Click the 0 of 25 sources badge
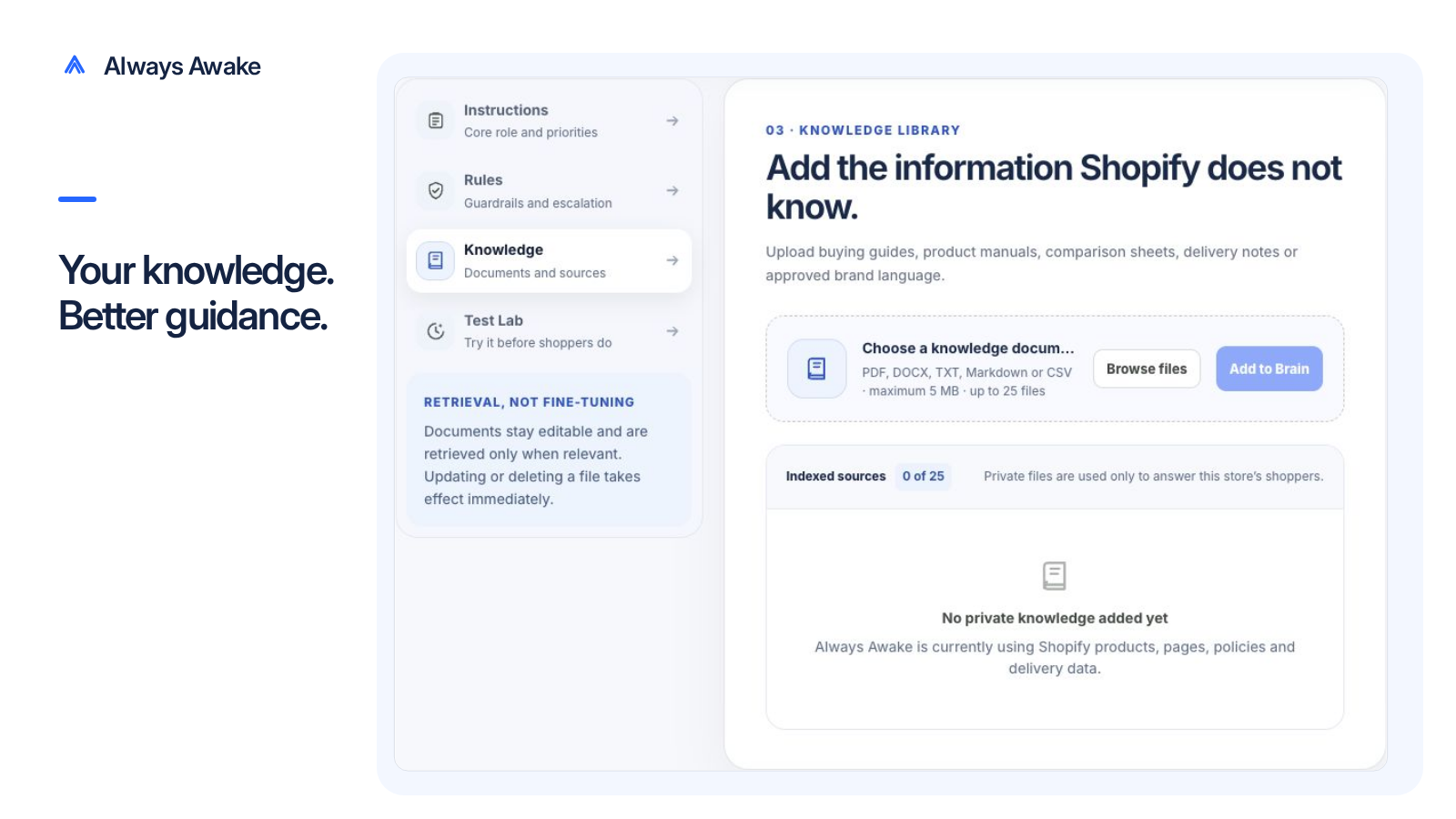 tap(924, 476)
